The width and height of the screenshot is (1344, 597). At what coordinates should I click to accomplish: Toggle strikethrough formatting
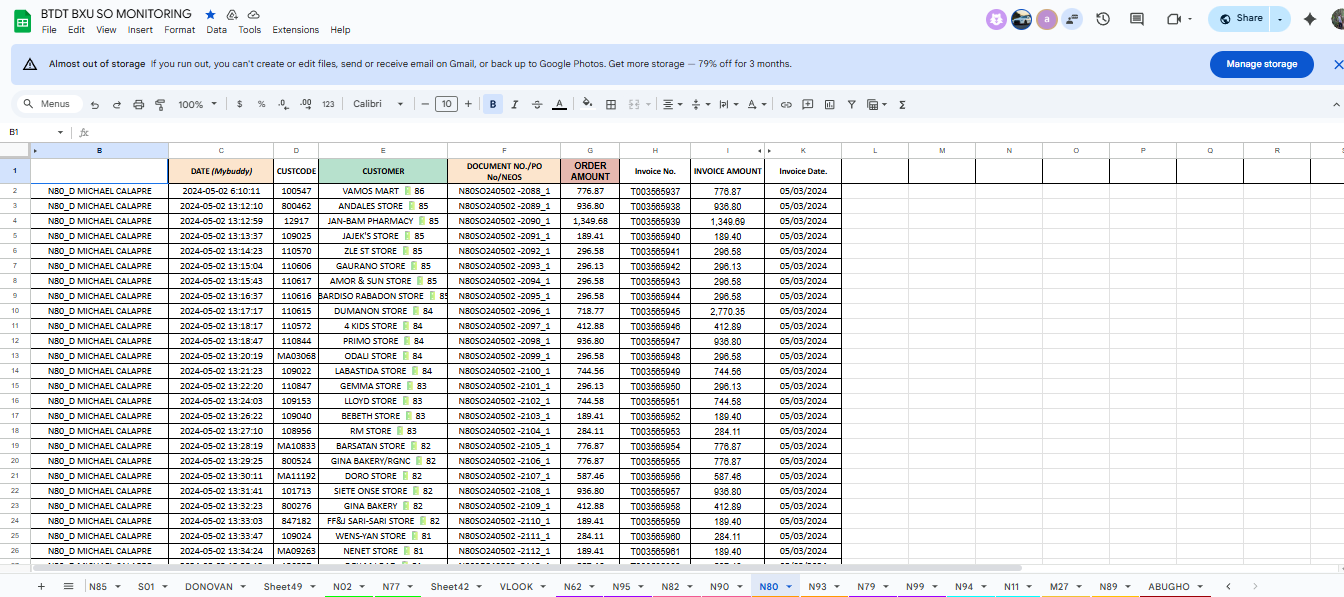537,104
